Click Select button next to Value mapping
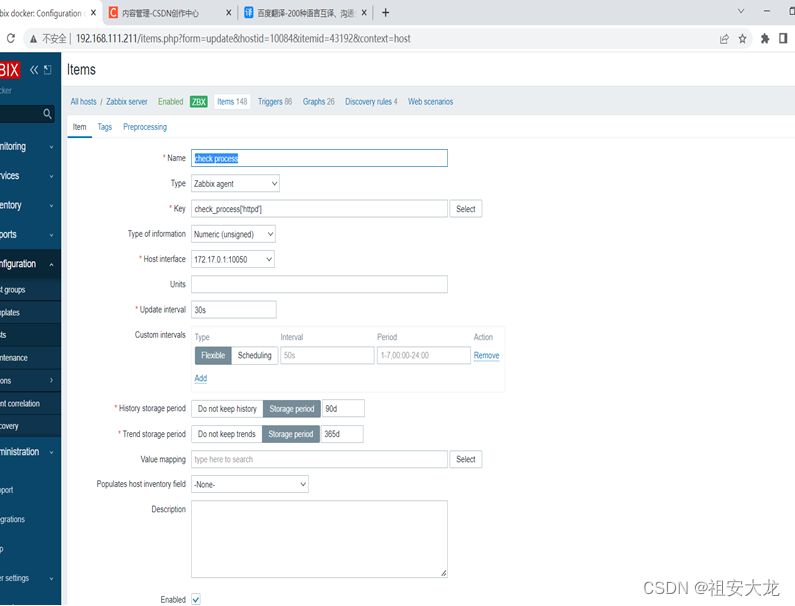 (465, 459)
